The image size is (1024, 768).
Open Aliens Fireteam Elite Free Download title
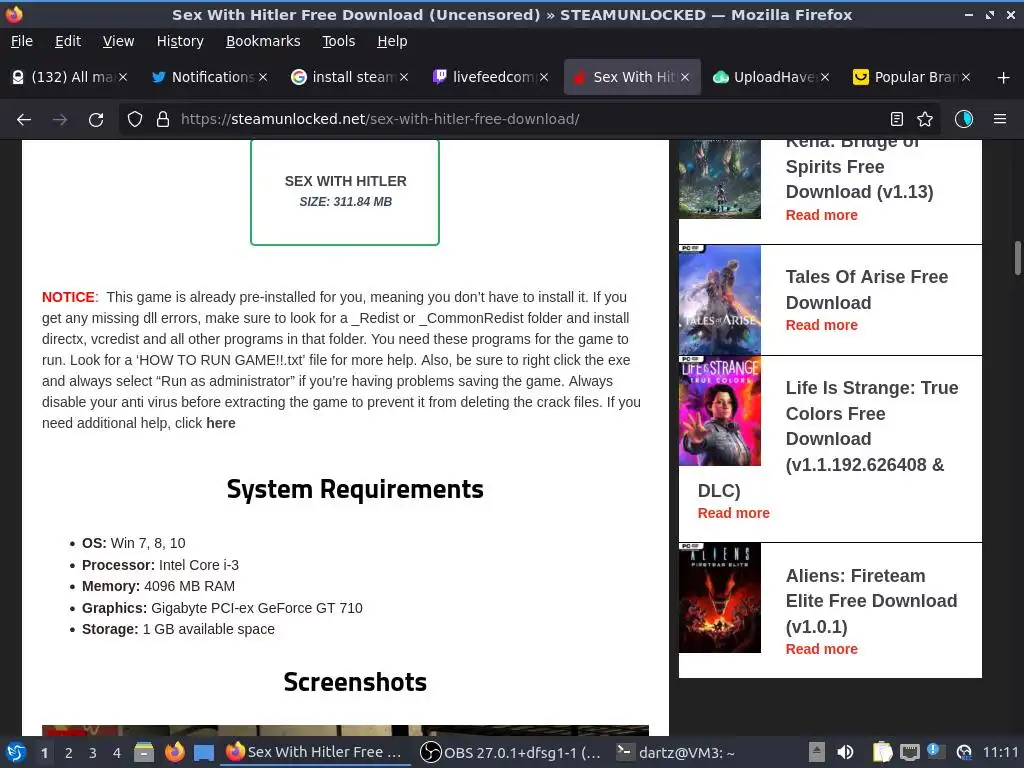(x=871, y=601)
